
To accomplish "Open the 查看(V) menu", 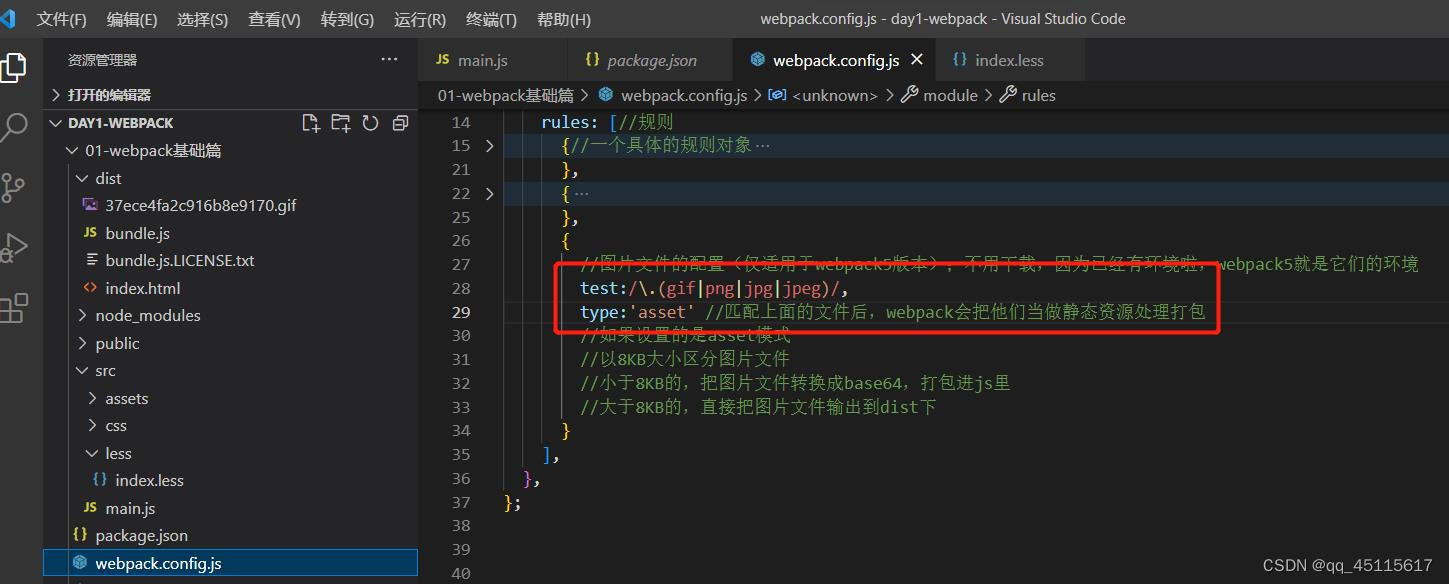I will tap(274, 19).
